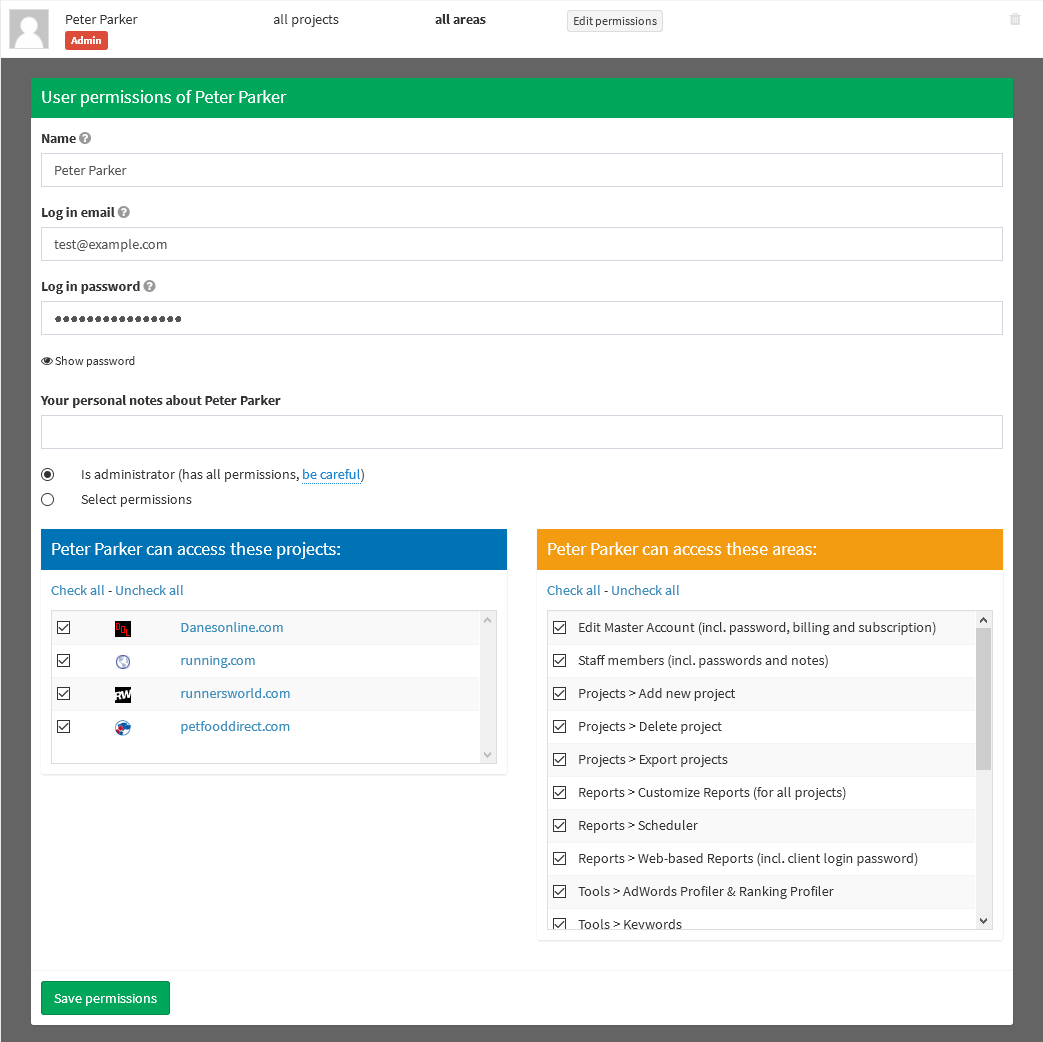1043x1042 pixels.
Task: Click the personal notes input field
Action: [x=521, y=432]
